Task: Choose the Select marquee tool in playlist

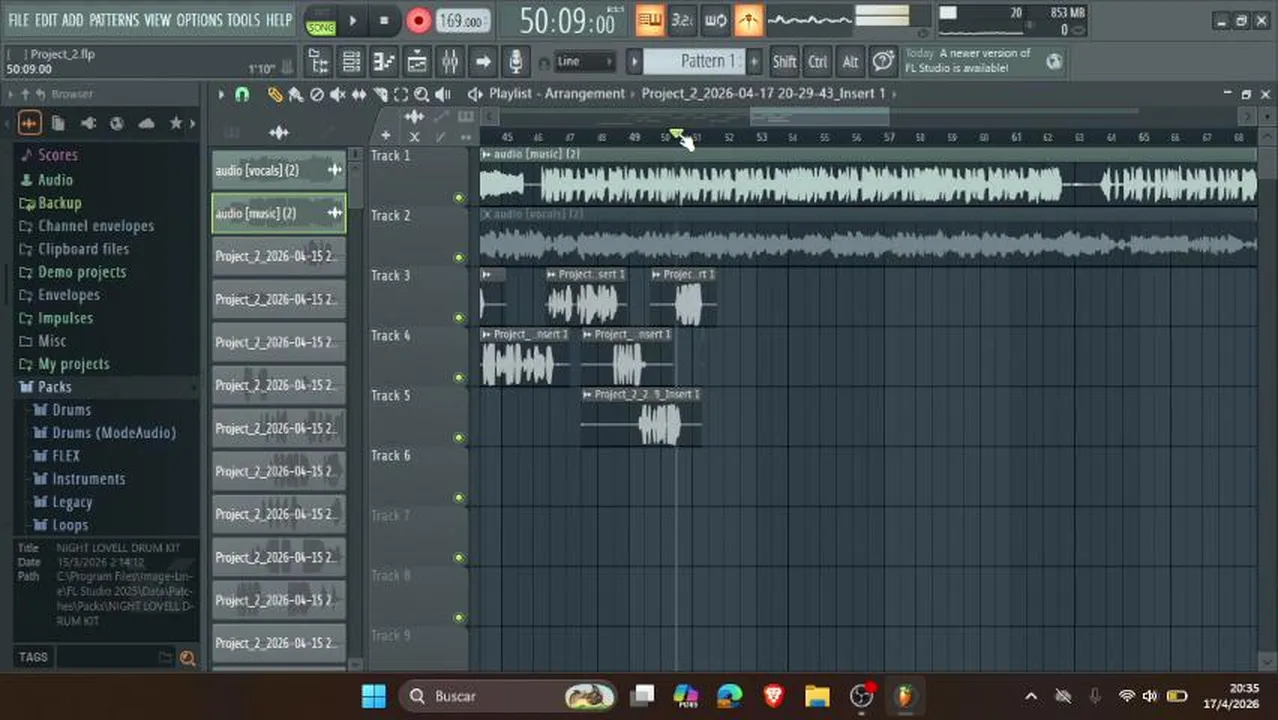Action: tap(401, 94)
